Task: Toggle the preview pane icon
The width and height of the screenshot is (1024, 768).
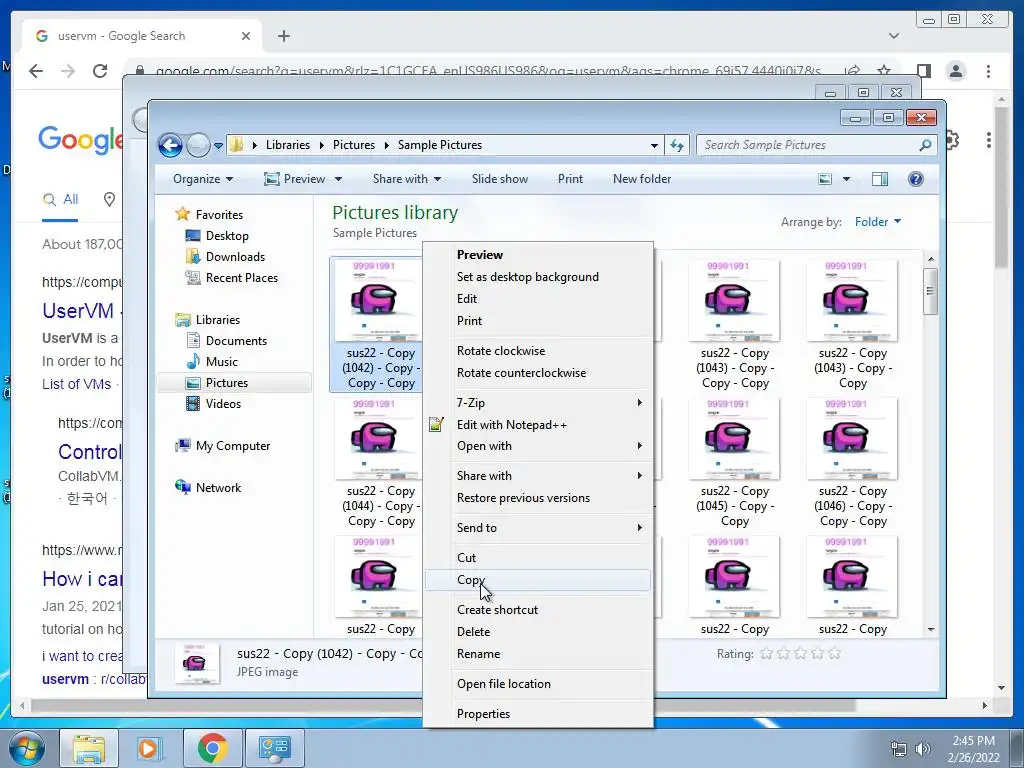Action: pos(880,179)
